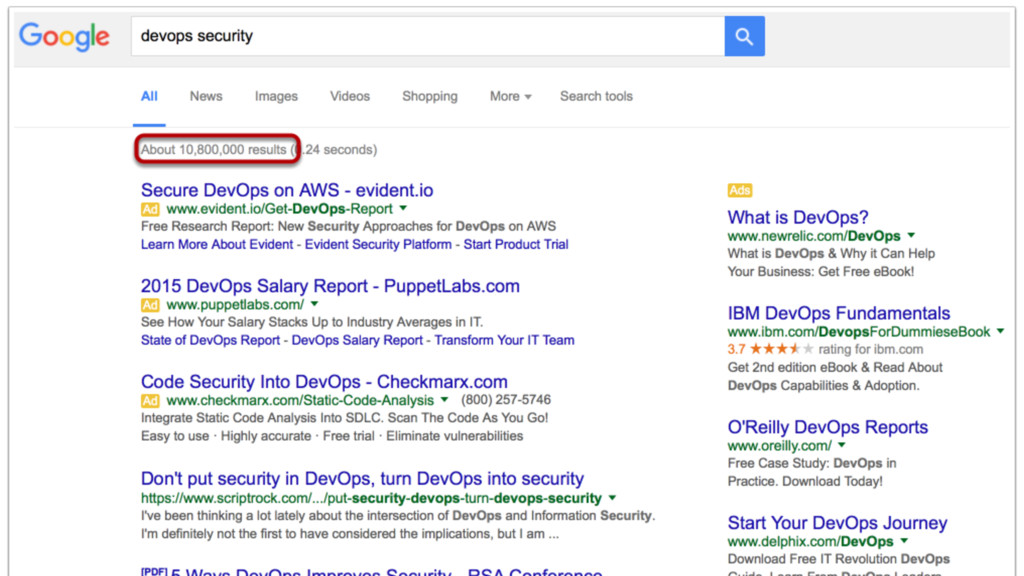Expand the arrow next to ibm.com URL
Screen dimensions: 1024x576
pos(1000,331)
